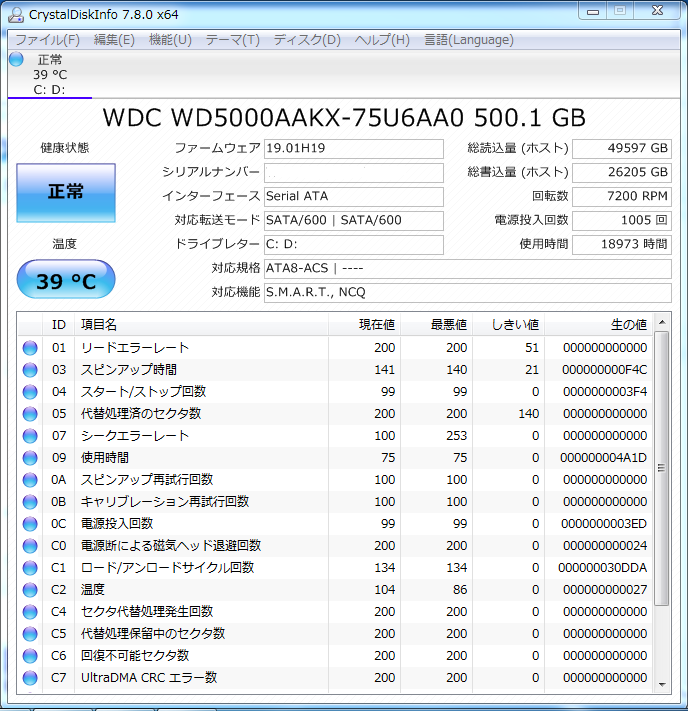Screen dimensions: 688x711
Task: Click status orb for row 05 代替処理済のセクタ数
Action: click(x=30, y=414)
